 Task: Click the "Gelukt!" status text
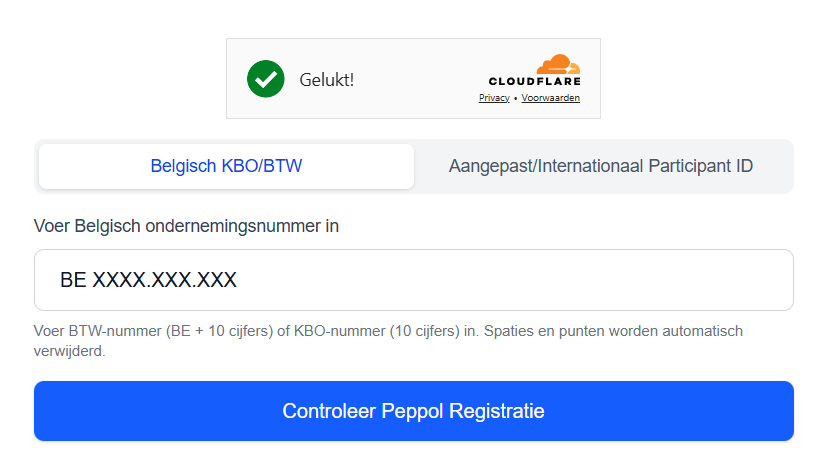click(326, 79)
